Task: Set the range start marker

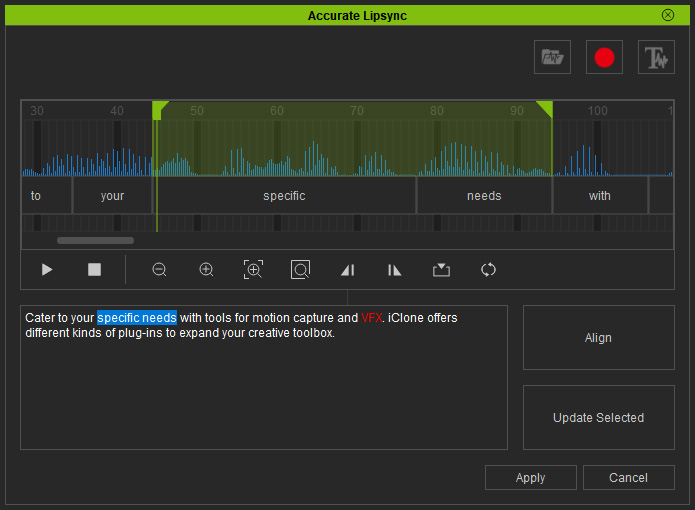Action: [x=348, y=269]
